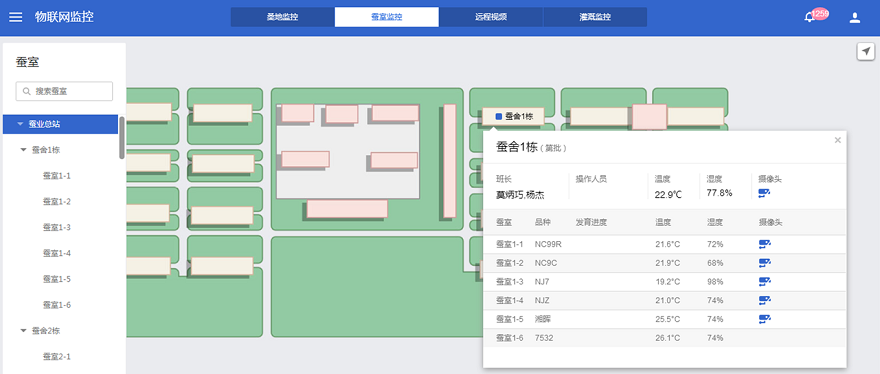Select 蚕室2-1 in the sidebar tree
Screen dimensions: 880x374
pyautogui.click(x=57, y=357)
